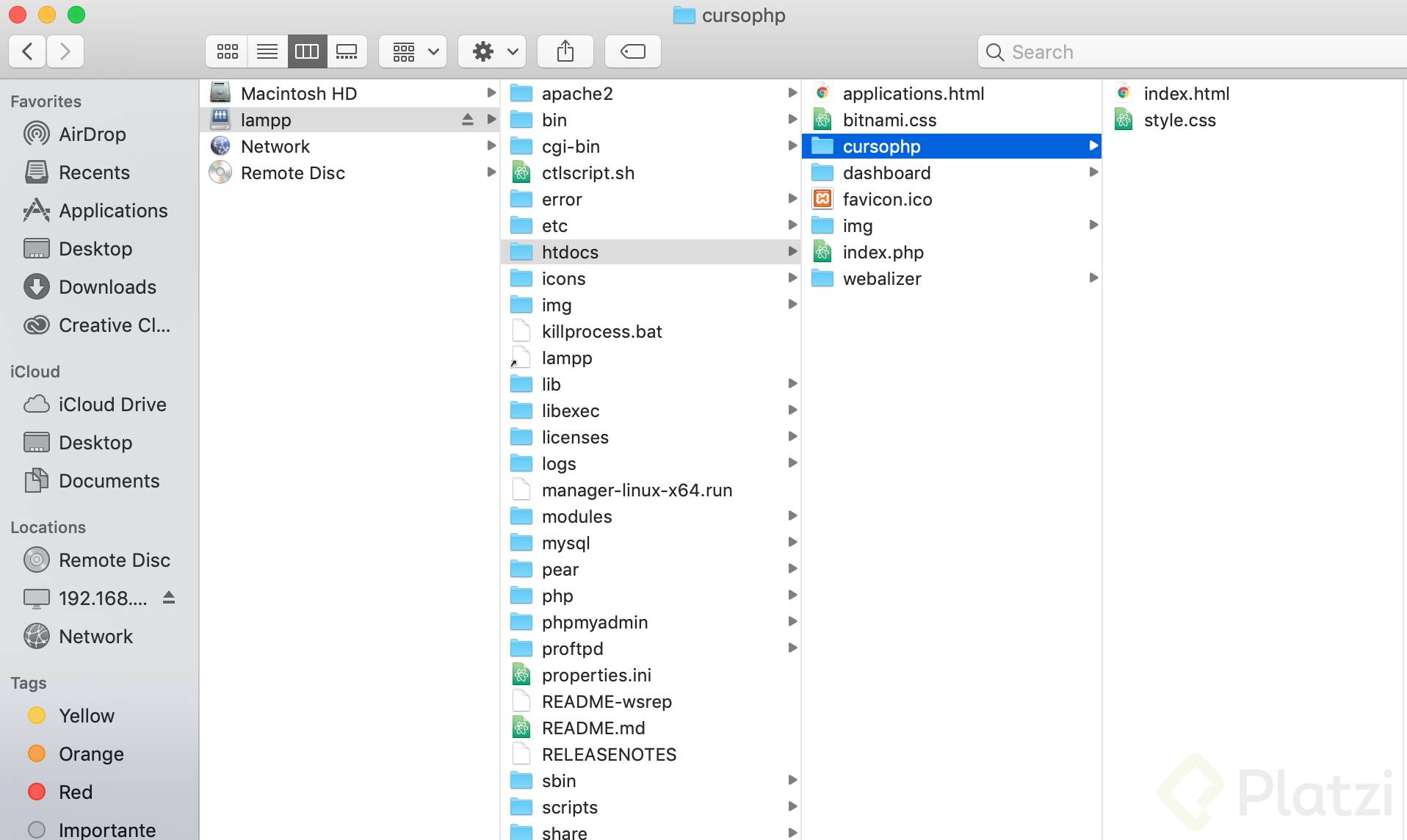1407x840 pixels.
Task: Select the bin folder
Action: [651, 120]
